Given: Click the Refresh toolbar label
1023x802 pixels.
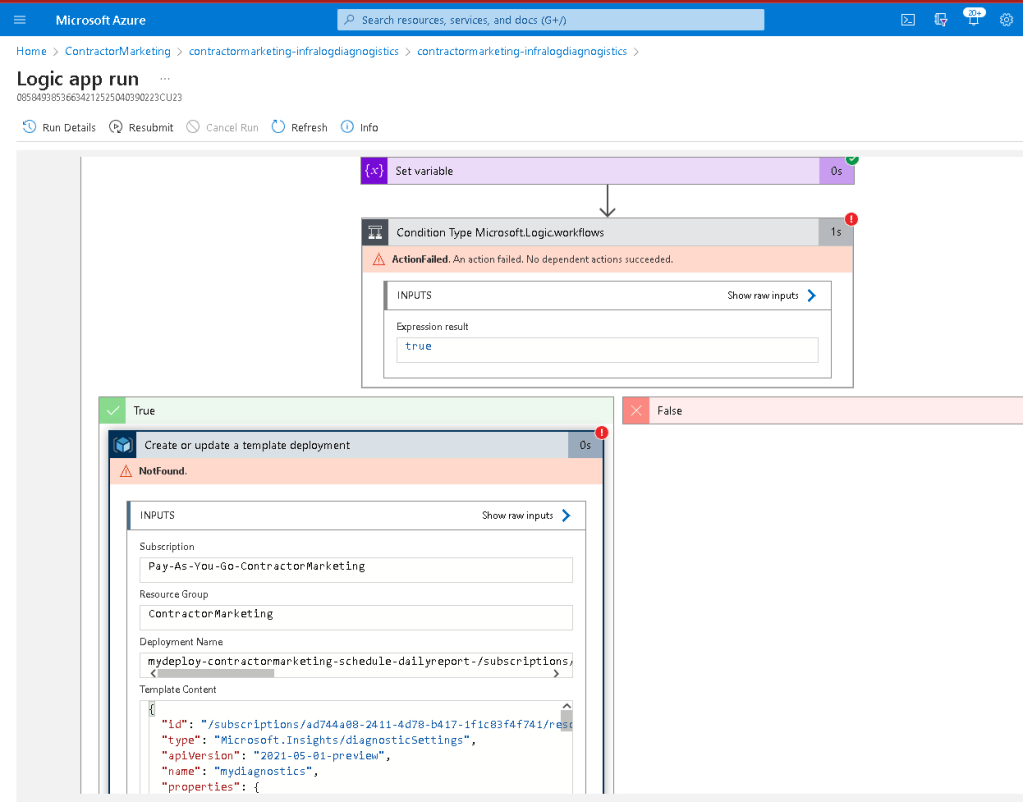Looking at the screenshot, I should 309,127.
